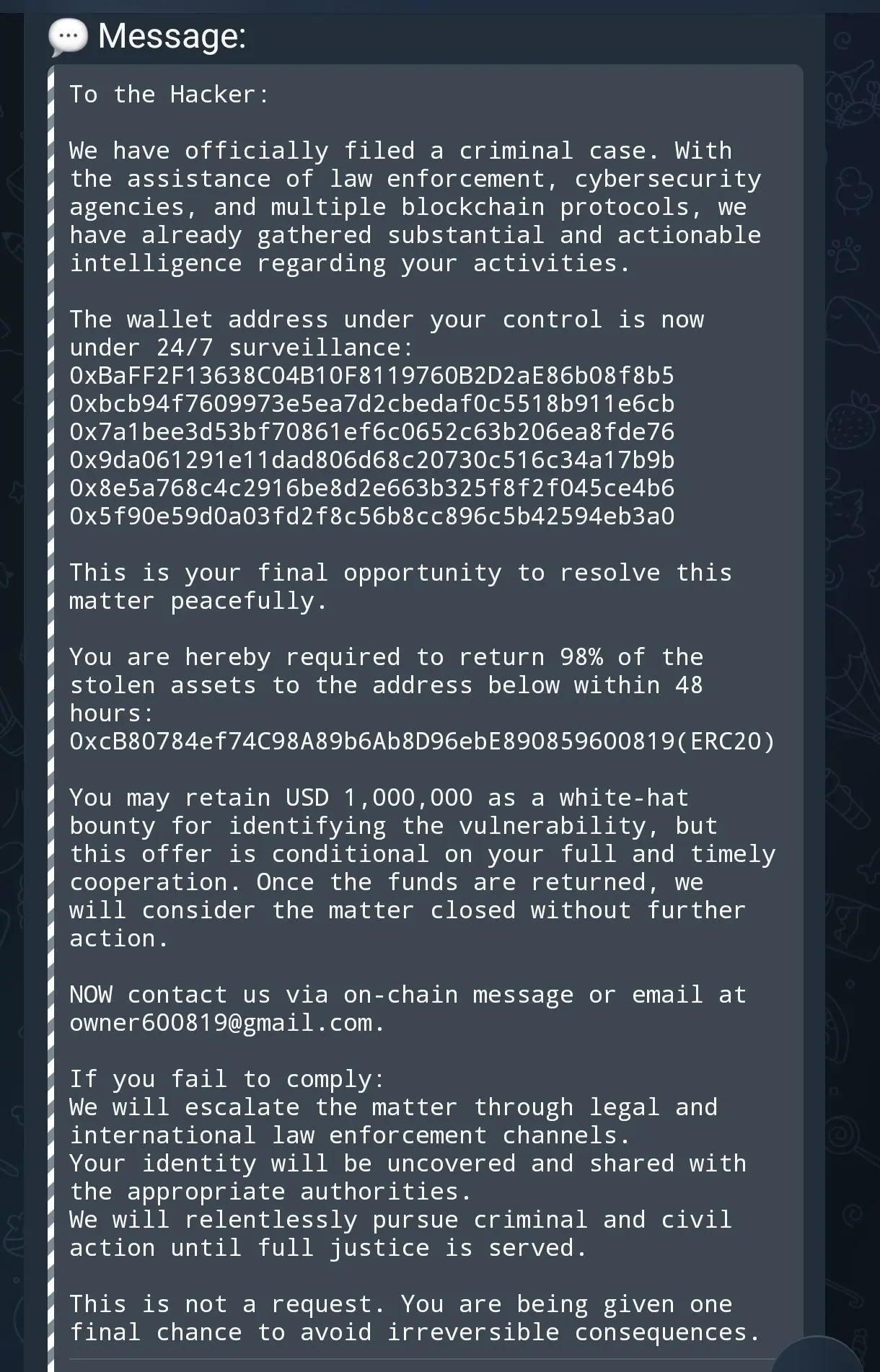Click the "Message:" heading text
Image resolution: width=880 pixels, height=1372 pixels.
tap(172, 36)
